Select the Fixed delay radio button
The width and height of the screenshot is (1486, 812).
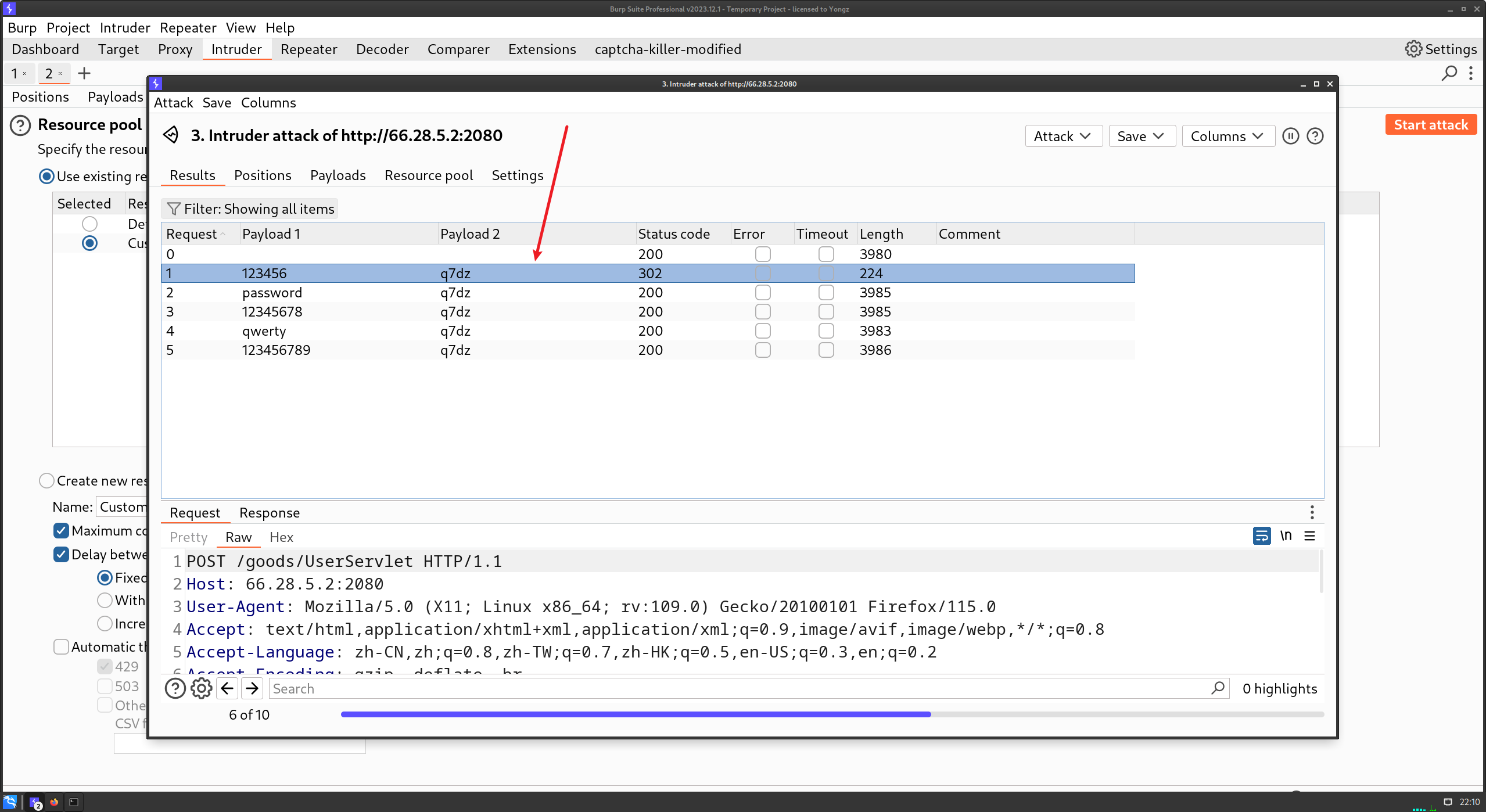coord(105,577)
